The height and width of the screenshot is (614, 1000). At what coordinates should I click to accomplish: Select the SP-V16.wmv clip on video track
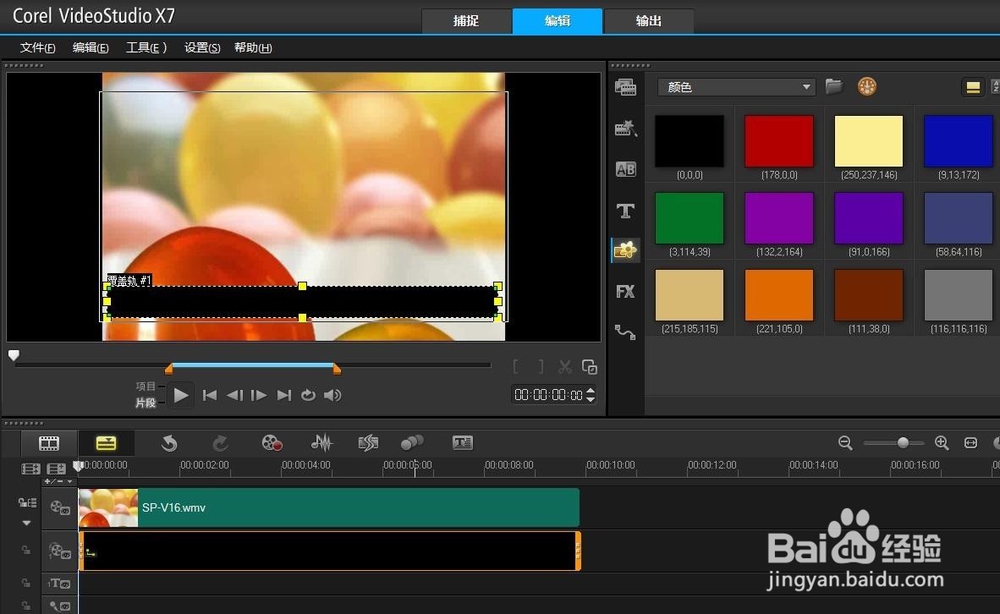329,508
